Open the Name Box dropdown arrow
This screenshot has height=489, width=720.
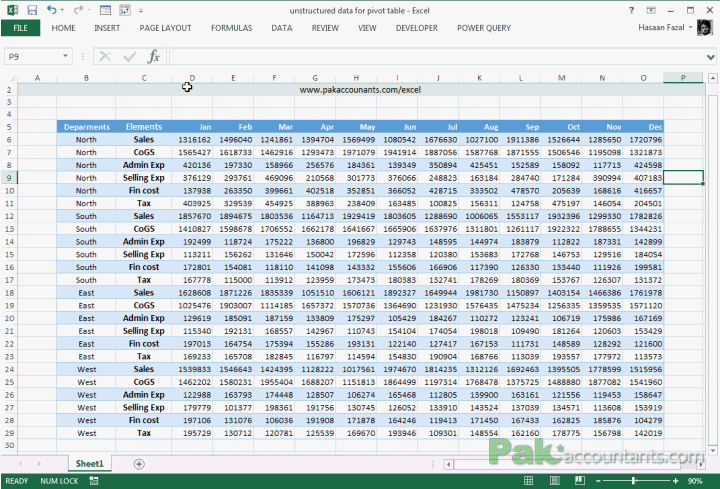coord(66,56)
